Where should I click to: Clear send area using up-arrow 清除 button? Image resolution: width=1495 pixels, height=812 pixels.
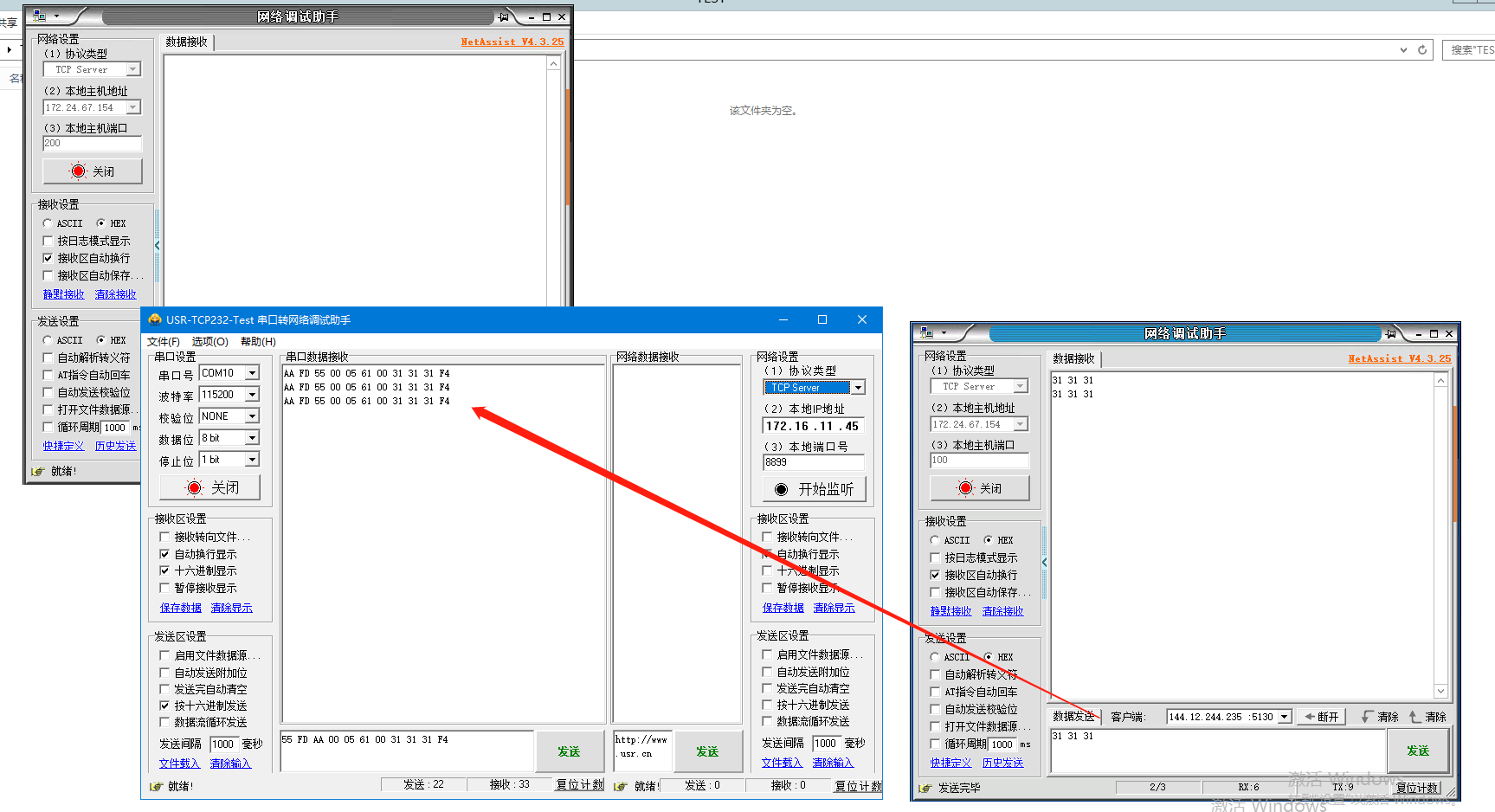[1427, 717]
